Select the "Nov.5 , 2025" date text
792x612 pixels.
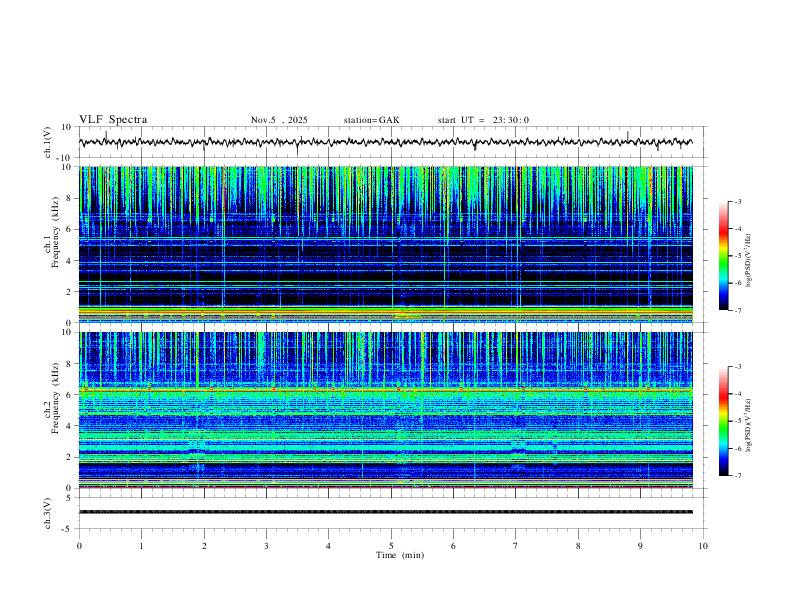(x=279, y=120)
